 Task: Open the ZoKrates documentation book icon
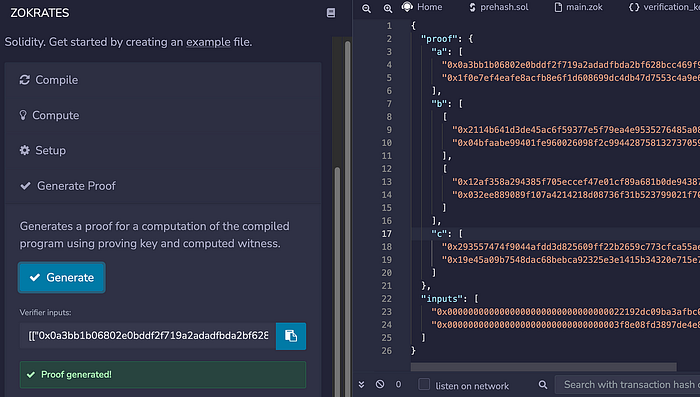point(331,13)
